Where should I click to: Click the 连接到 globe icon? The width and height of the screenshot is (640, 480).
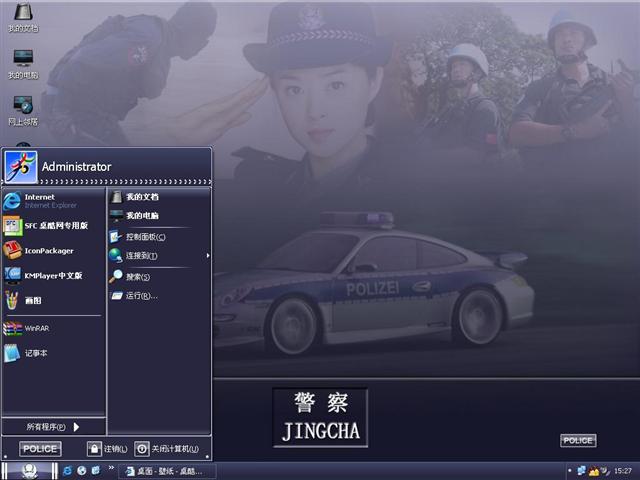(x=116, y=256)
